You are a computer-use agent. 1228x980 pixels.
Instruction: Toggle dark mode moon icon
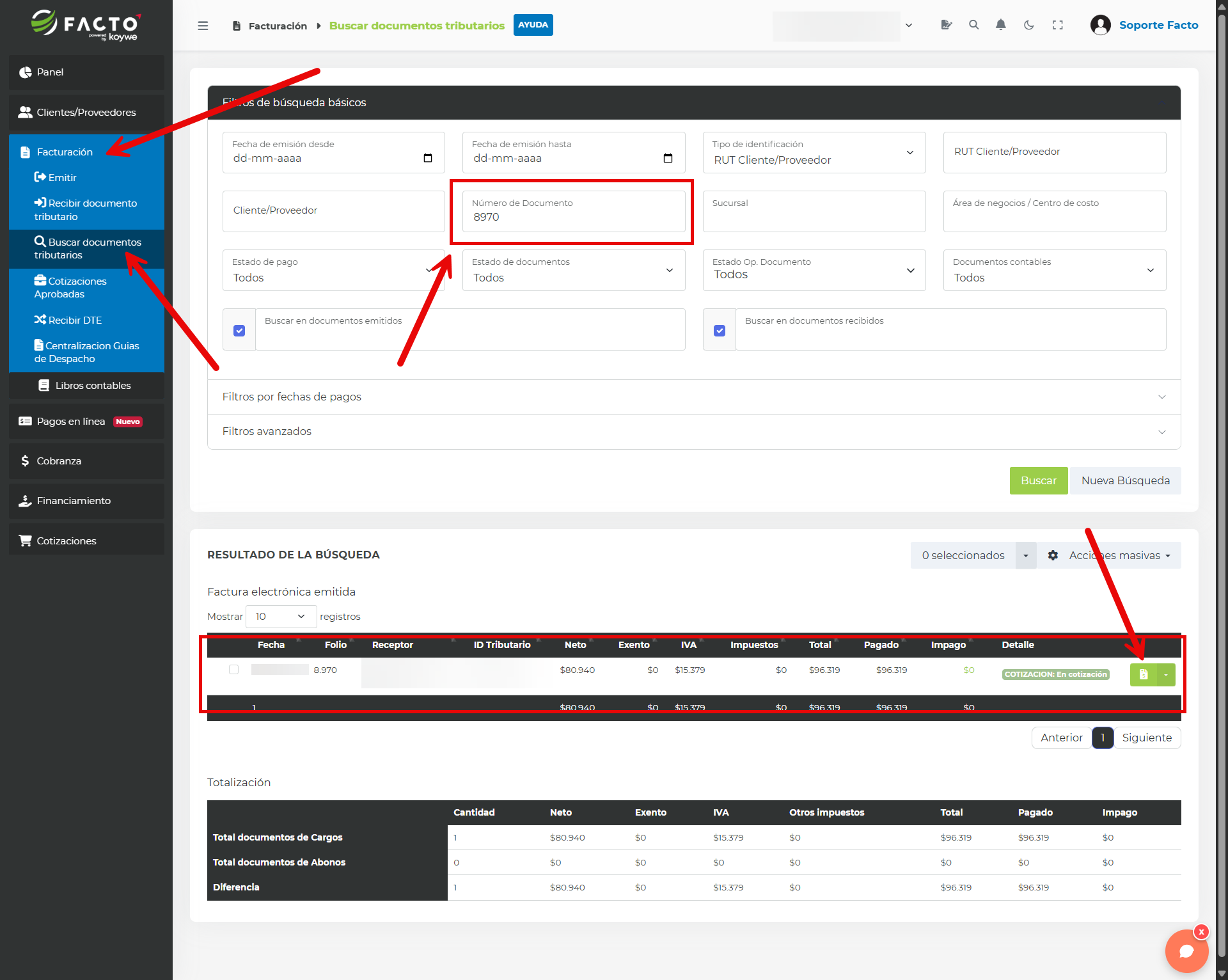[x=1029, y=25]
